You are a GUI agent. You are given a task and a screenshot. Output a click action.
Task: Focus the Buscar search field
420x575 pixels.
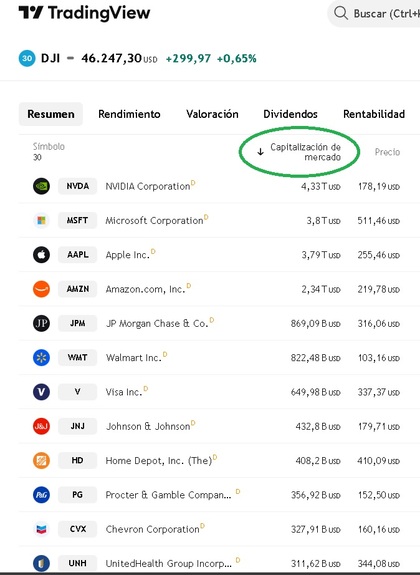[x=374, y=14]
